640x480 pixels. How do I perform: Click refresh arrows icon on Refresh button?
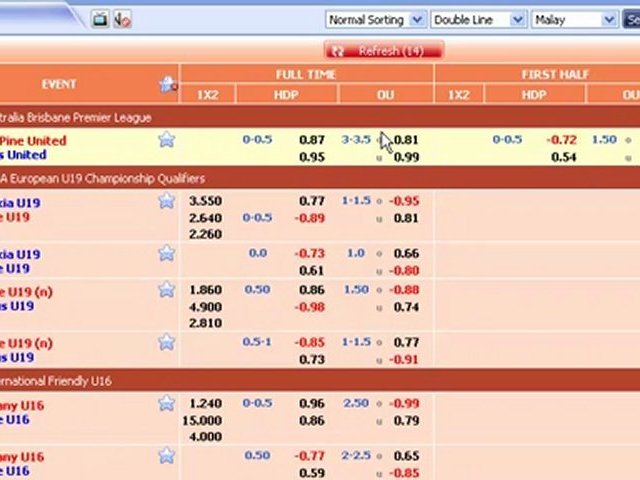(x=338, y=50)
